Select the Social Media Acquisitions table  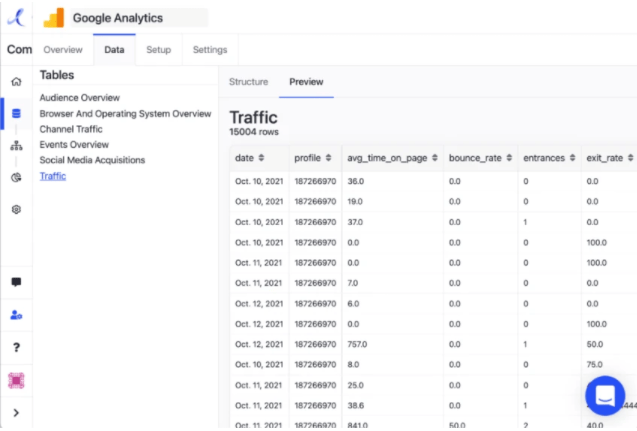(x=92, y=160)
